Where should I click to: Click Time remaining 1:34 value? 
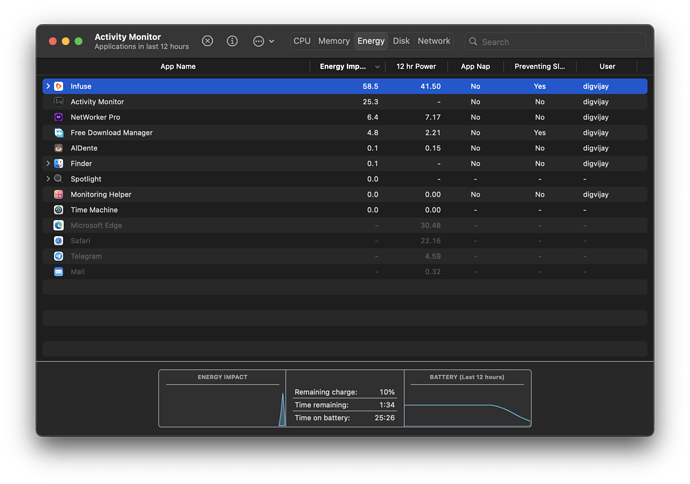[x=387, y=405]
